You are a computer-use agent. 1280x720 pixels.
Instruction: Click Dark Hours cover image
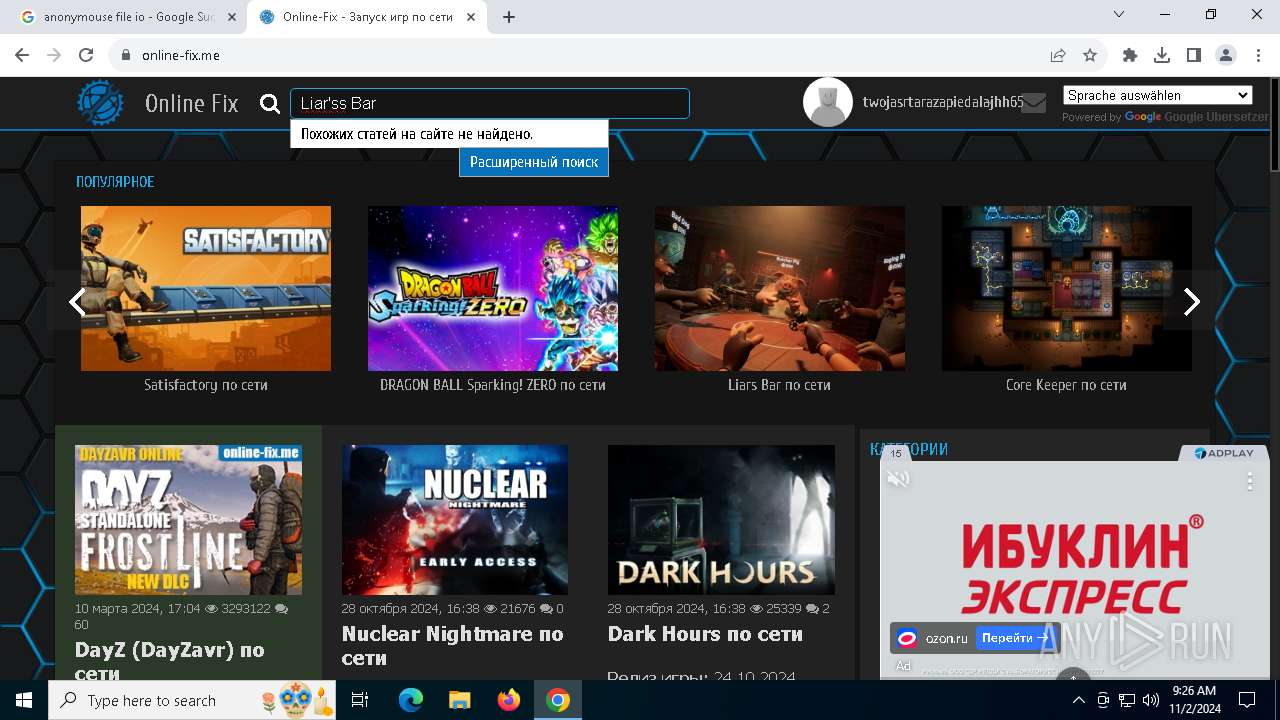point(721,520)
